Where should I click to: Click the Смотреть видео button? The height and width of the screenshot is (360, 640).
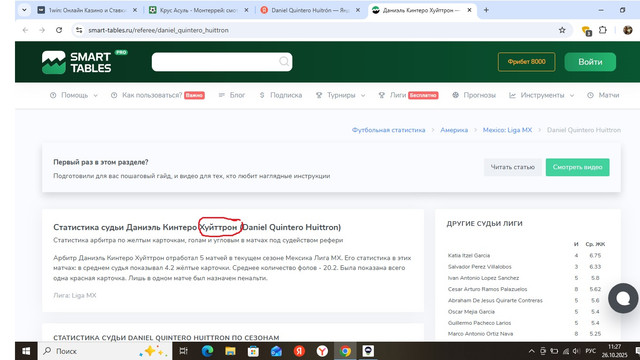[x=578, y=167]
